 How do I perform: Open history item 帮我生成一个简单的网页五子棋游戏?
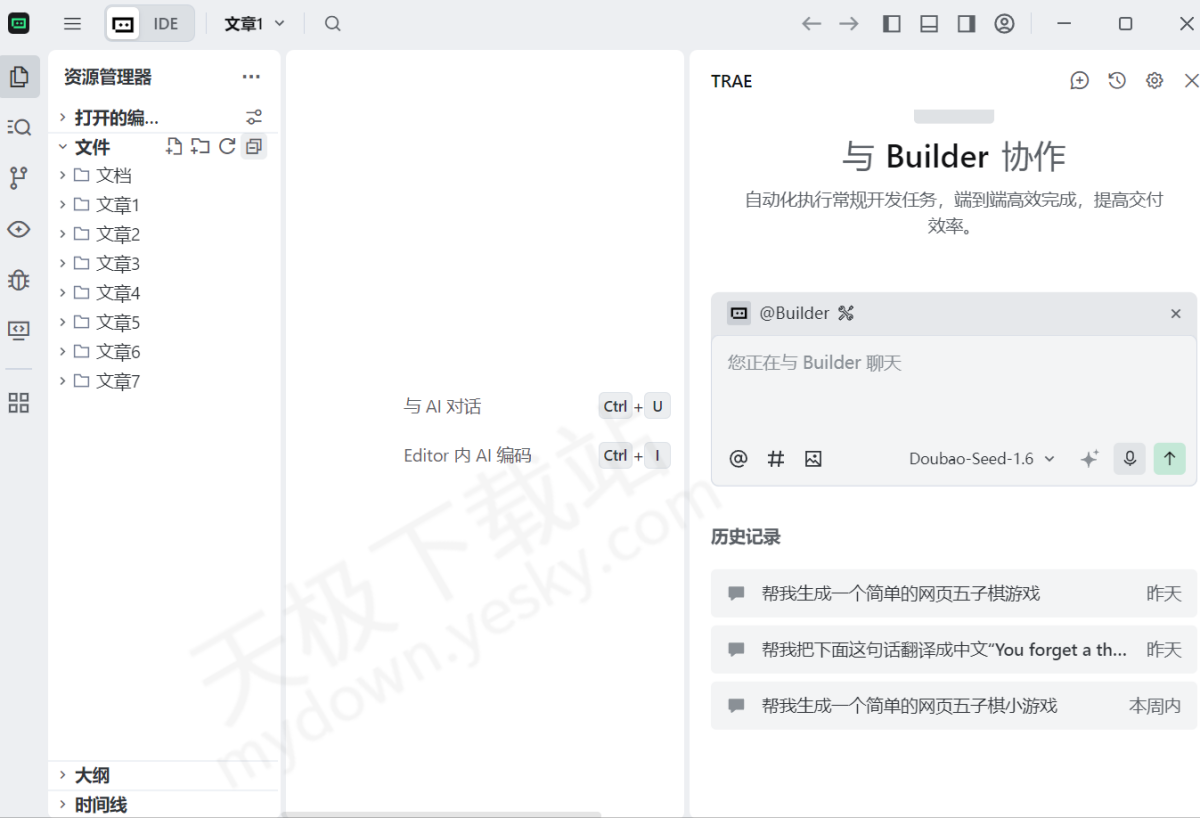coord(900,594)
